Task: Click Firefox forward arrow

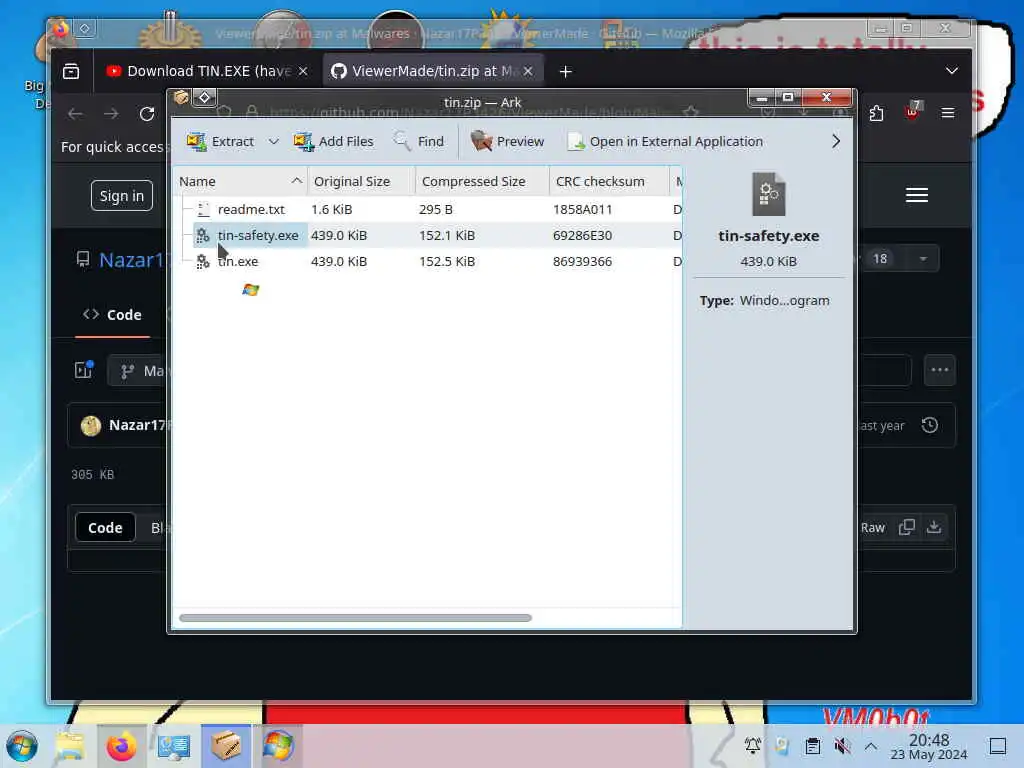Action: (x=111, y=114)
